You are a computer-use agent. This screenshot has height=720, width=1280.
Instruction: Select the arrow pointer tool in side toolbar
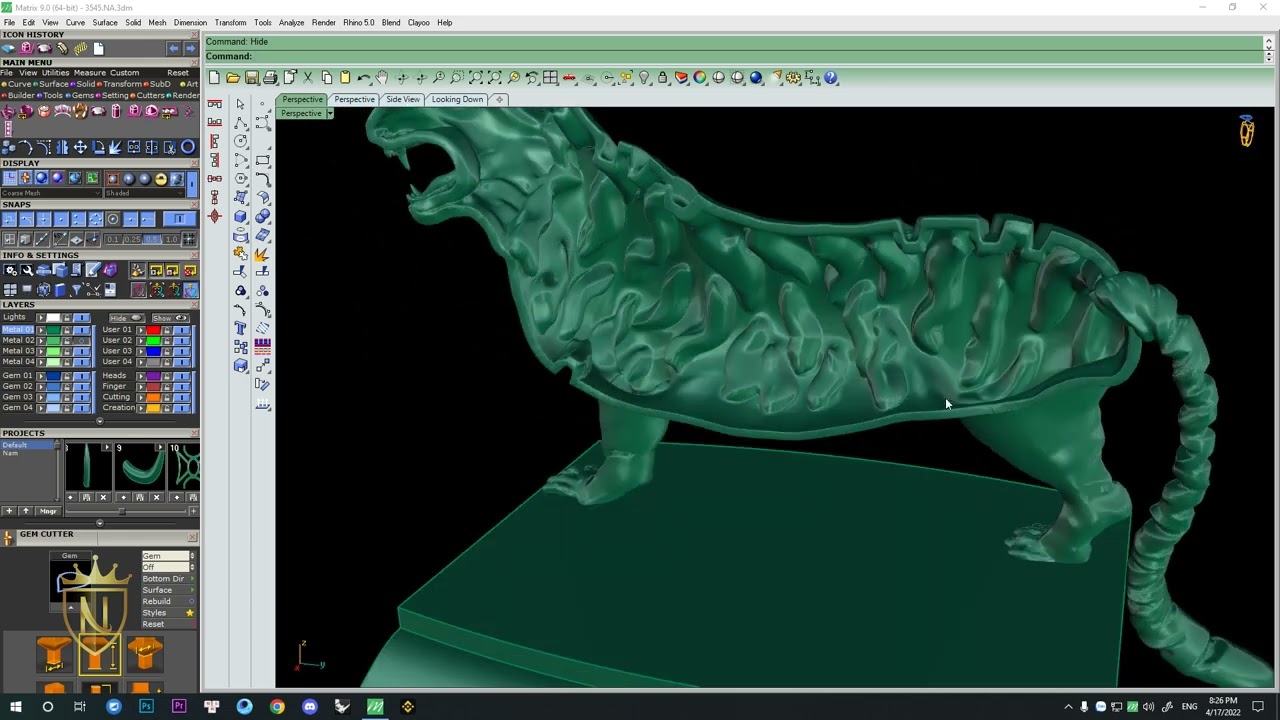tap(240, 104)
